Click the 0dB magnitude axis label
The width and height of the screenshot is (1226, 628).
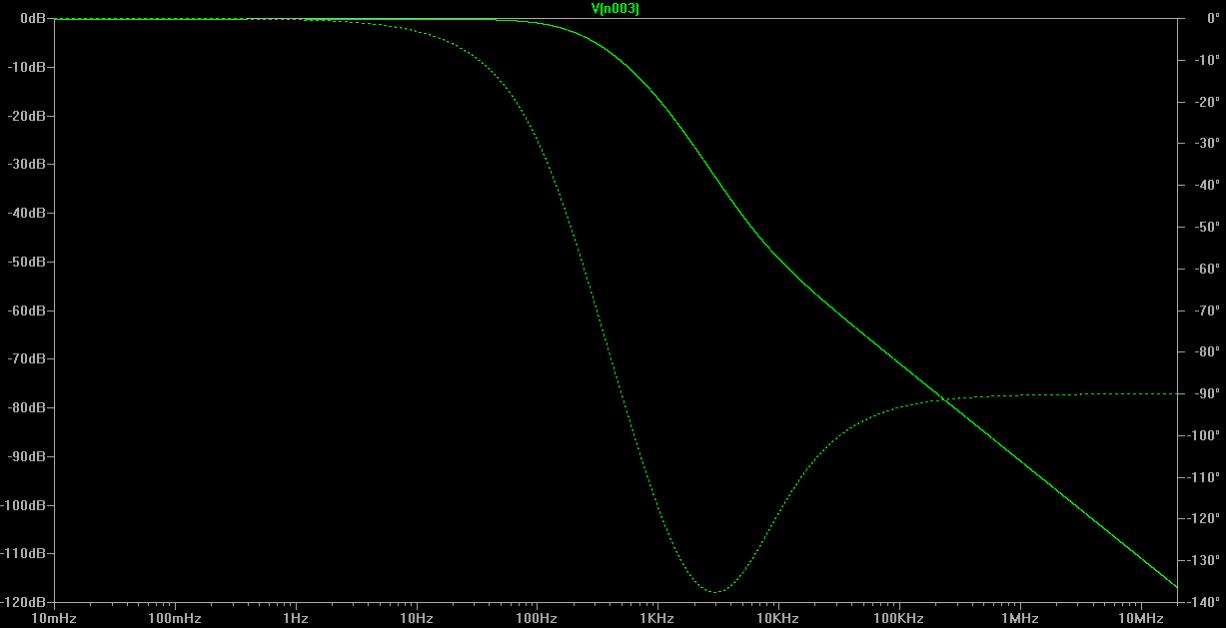click(x=33, y=19)
